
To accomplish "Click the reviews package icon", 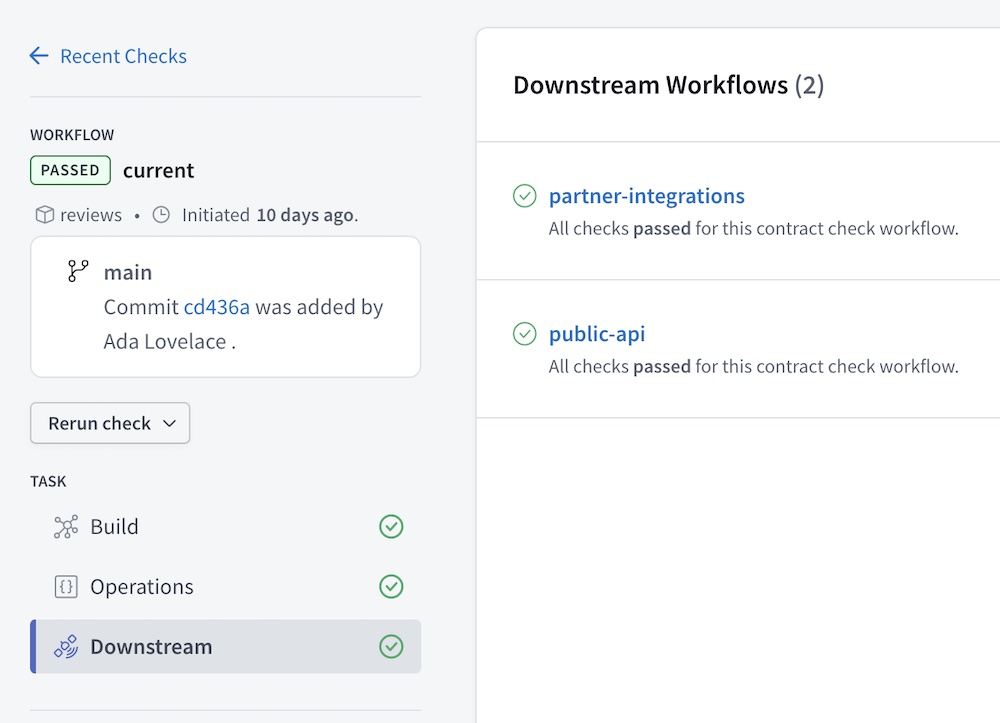I will 43,214.
